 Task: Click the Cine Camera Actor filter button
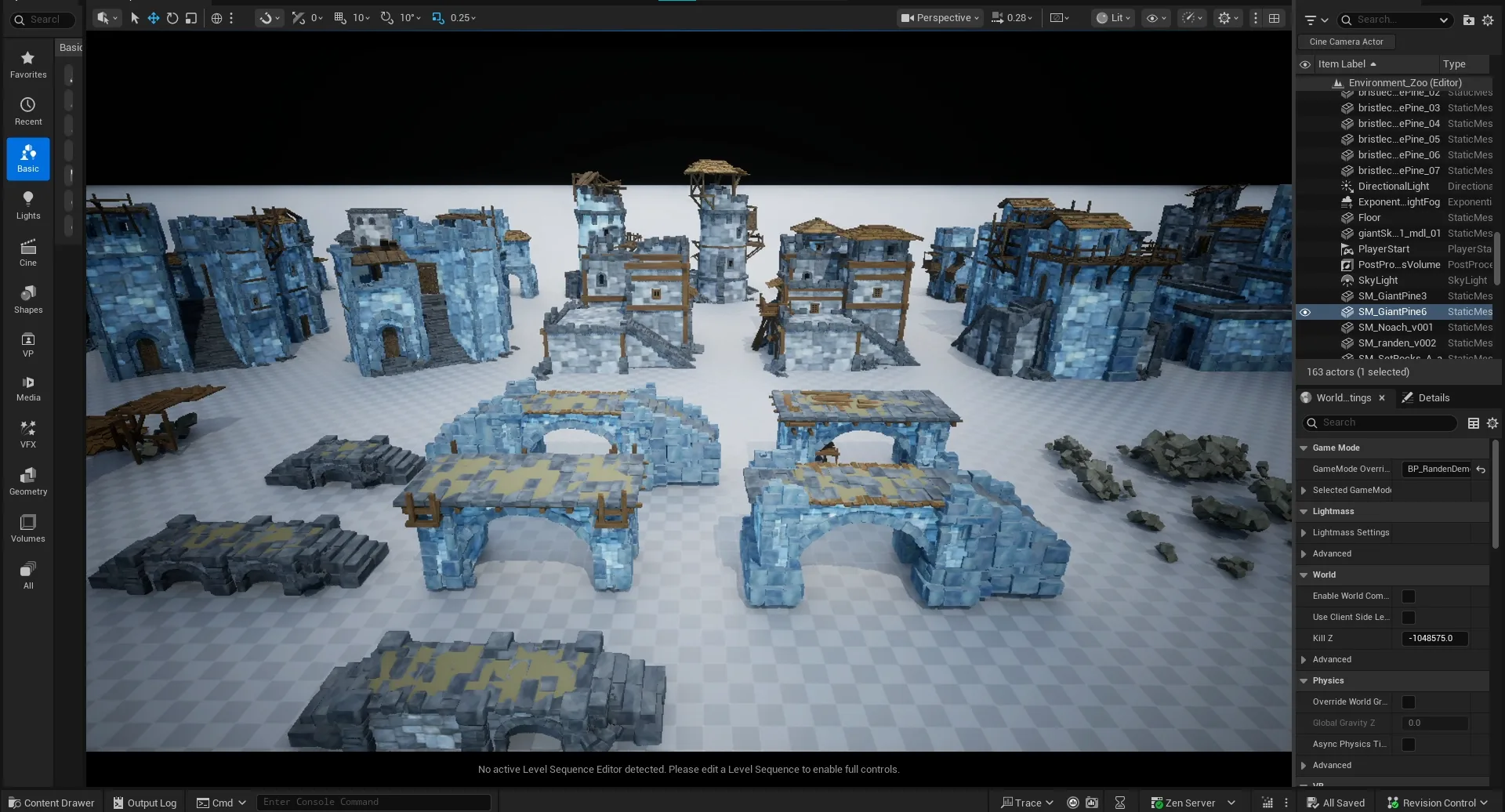tap(1346, 42)
